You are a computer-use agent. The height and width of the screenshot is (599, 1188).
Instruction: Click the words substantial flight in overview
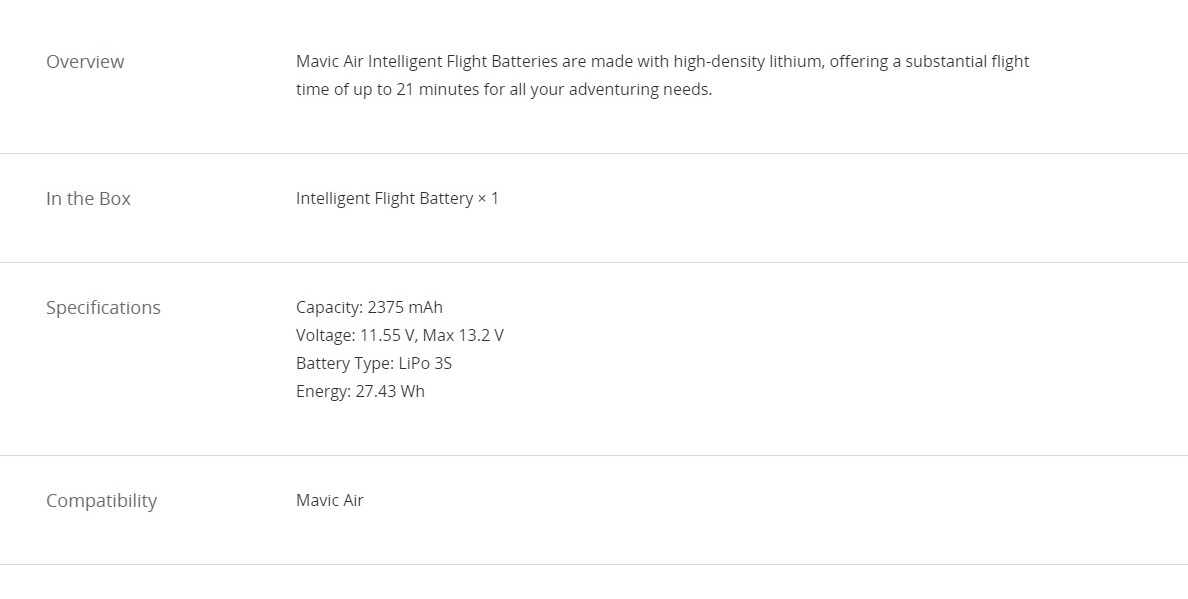(967, 61)
